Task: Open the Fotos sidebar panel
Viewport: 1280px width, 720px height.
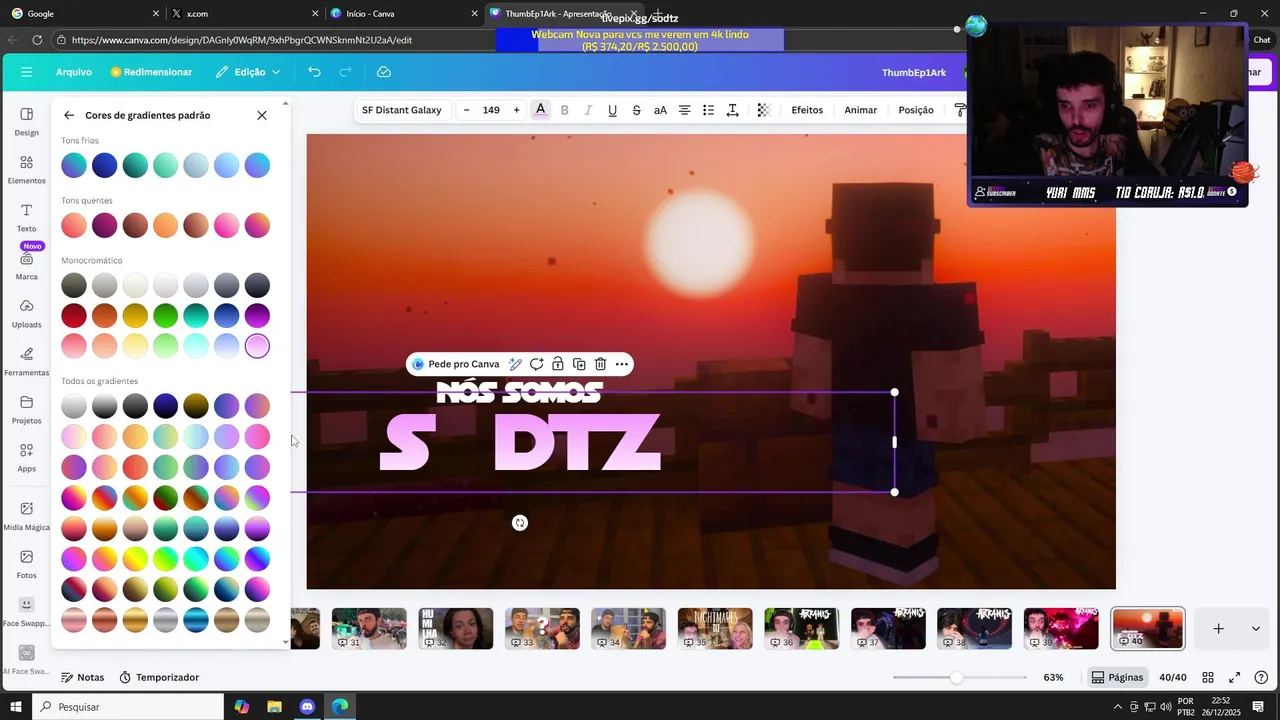Action: pyautogui.click(x=26, y=564)
